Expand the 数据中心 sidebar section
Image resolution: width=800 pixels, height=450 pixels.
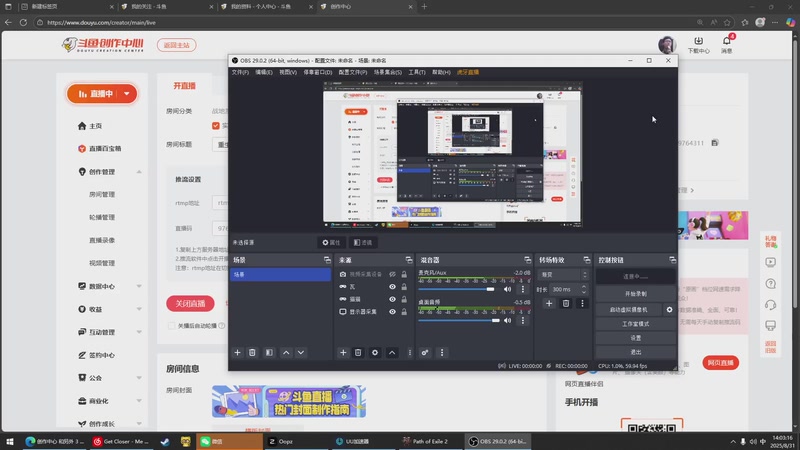click(x=139, y=286)
